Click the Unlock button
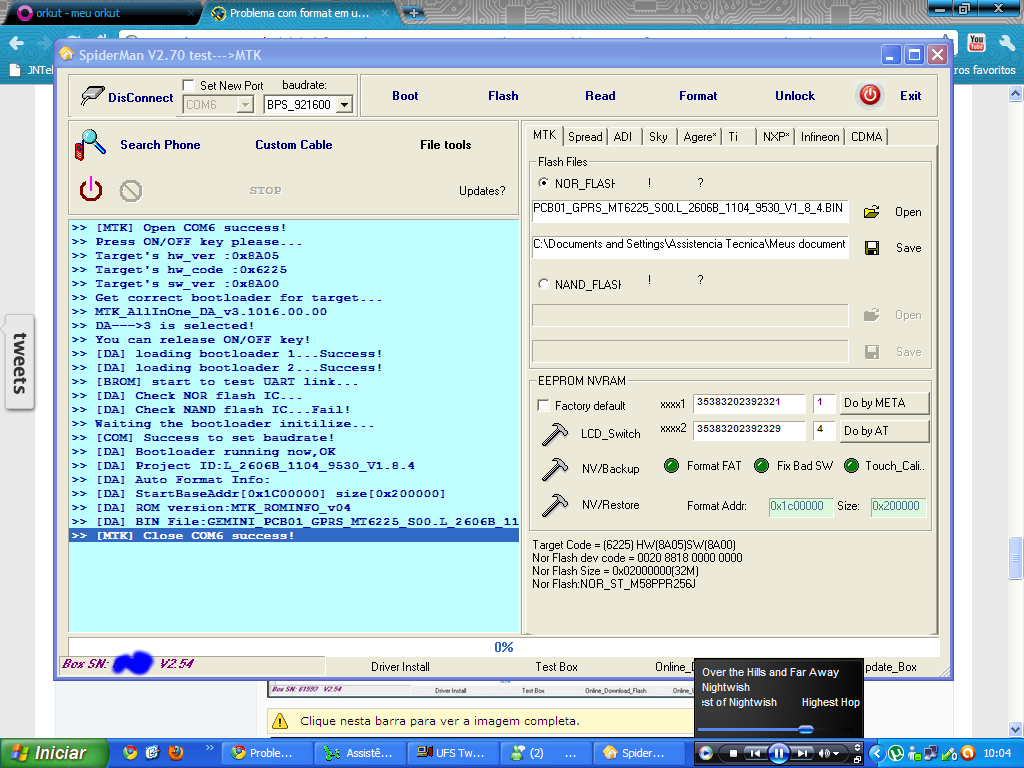The width and height of the screenshot is (1024, 768). pos(795,96)
